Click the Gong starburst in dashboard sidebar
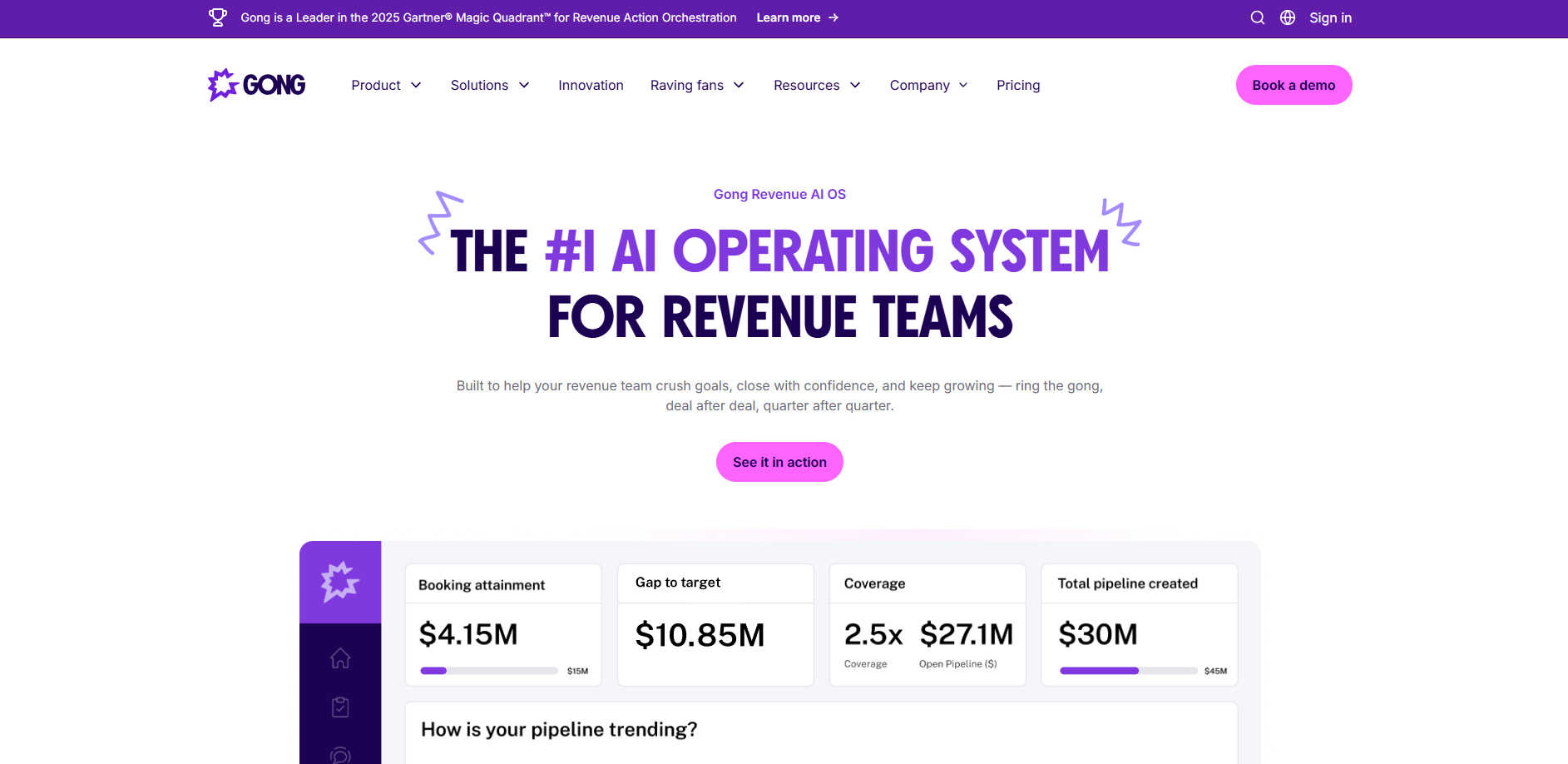1568x764 pixels. pyautogui.click(x=340, y=582)
